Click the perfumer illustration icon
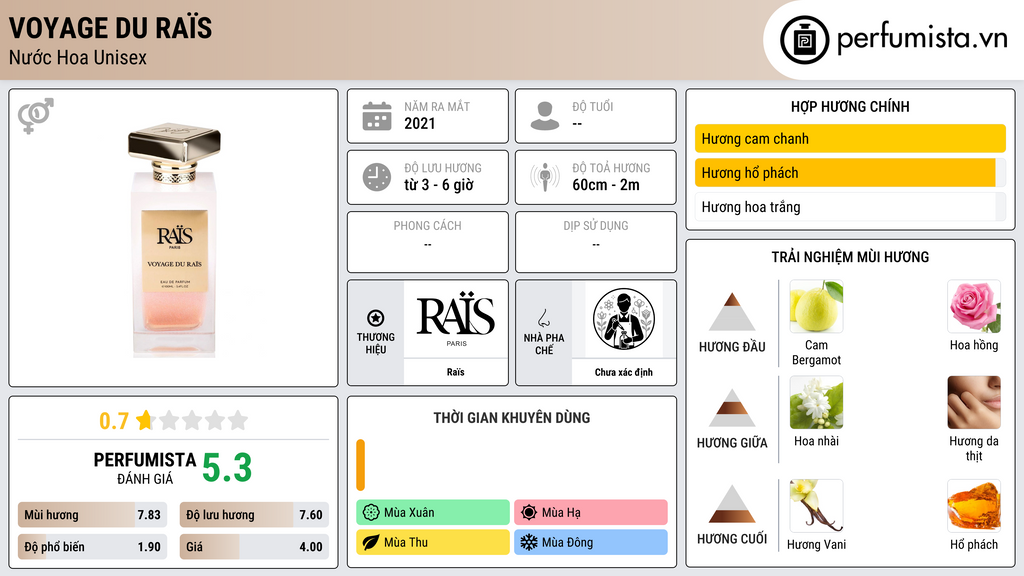The image size is (1024, 576). coord(624,319)
